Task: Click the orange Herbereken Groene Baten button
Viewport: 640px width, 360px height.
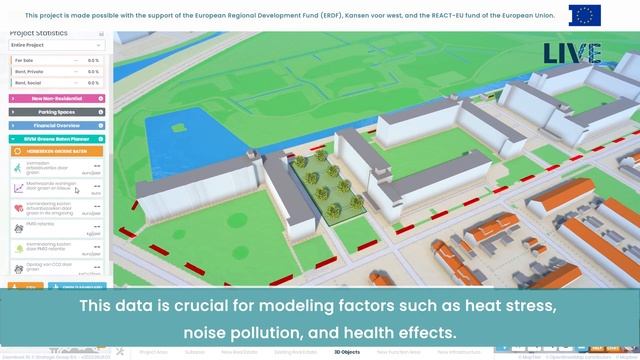Action: tap(57, 151)
